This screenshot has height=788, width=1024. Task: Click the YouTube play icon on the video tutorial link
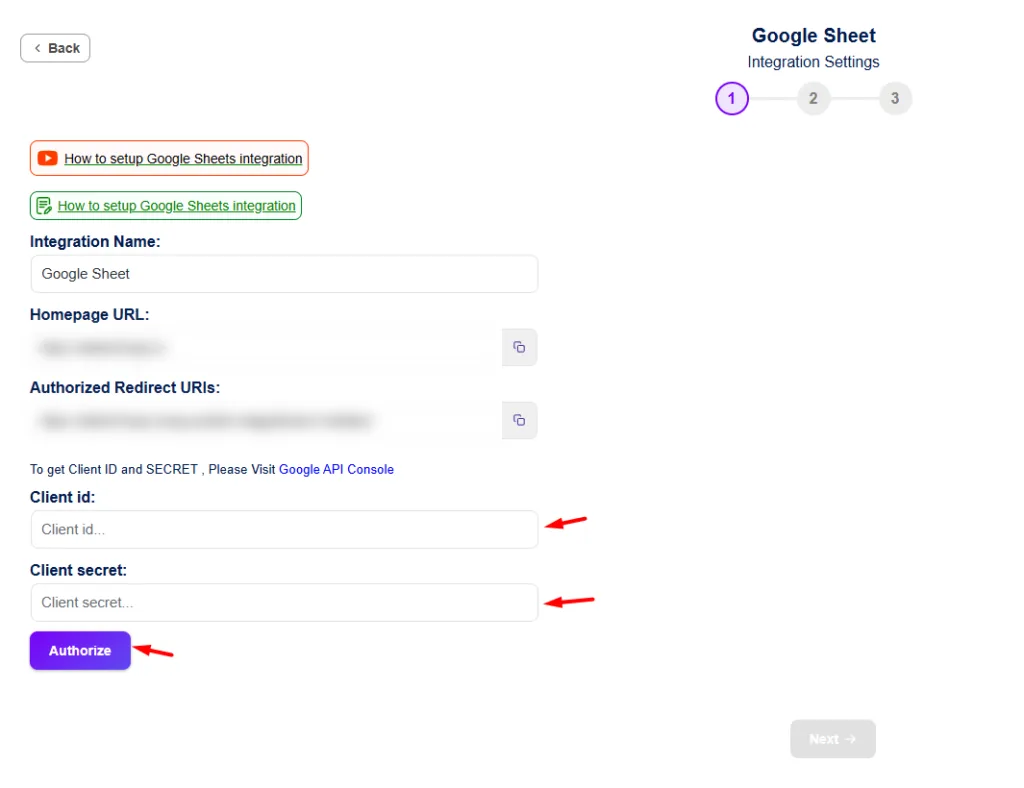click(46, 158)
